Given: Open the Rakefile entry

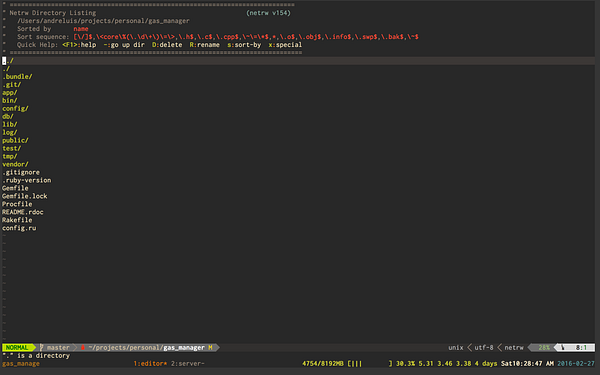Looking at the screenshot, I should (x=17, y=220).
